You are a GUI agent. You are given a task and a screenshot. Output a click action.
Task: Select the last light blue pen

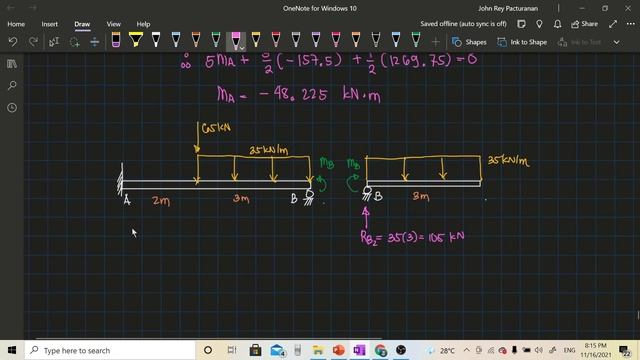click(x=396, y=40)
